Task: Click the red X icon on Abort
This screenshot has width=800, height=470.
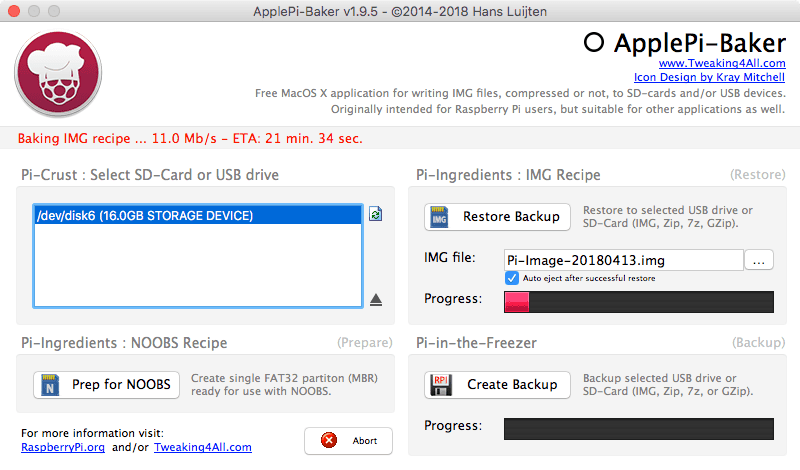Action: coord(326,441)
